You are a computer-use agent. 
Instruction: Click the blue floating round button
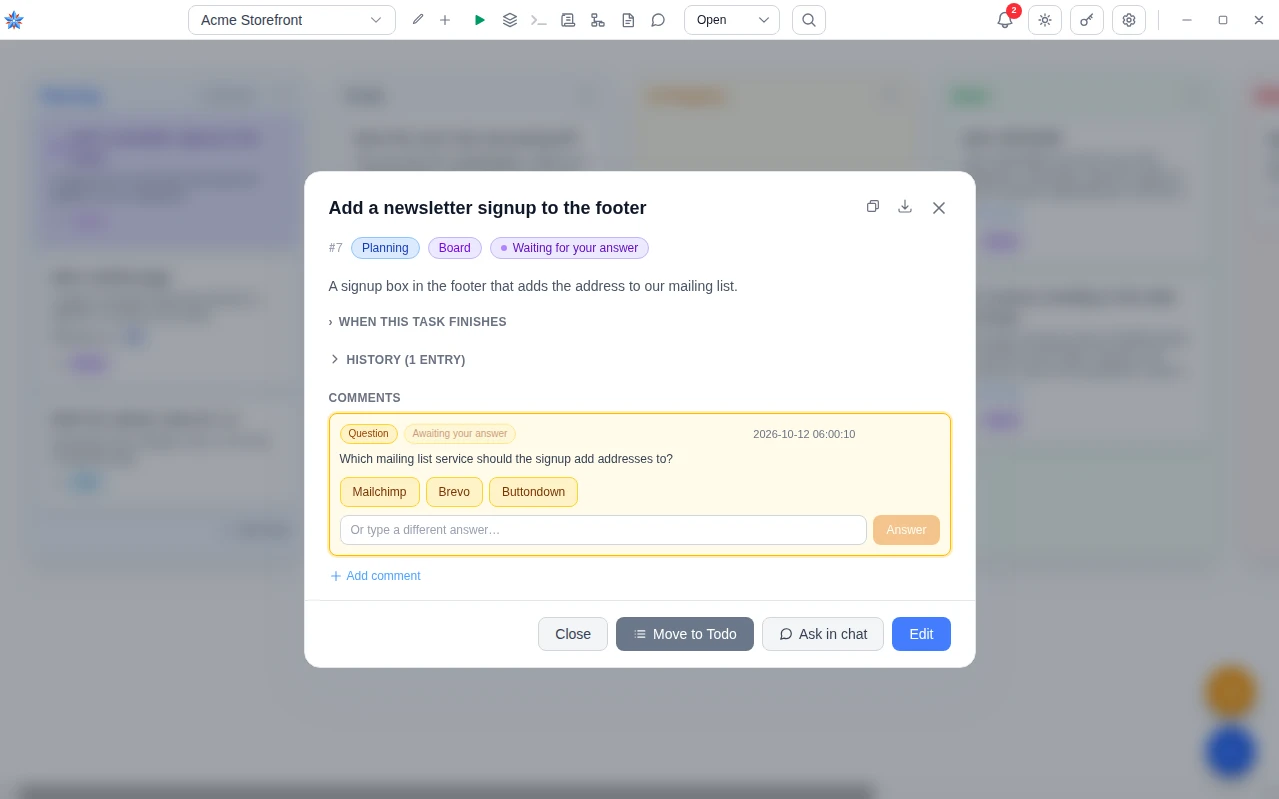click(x=1230, y=752)
